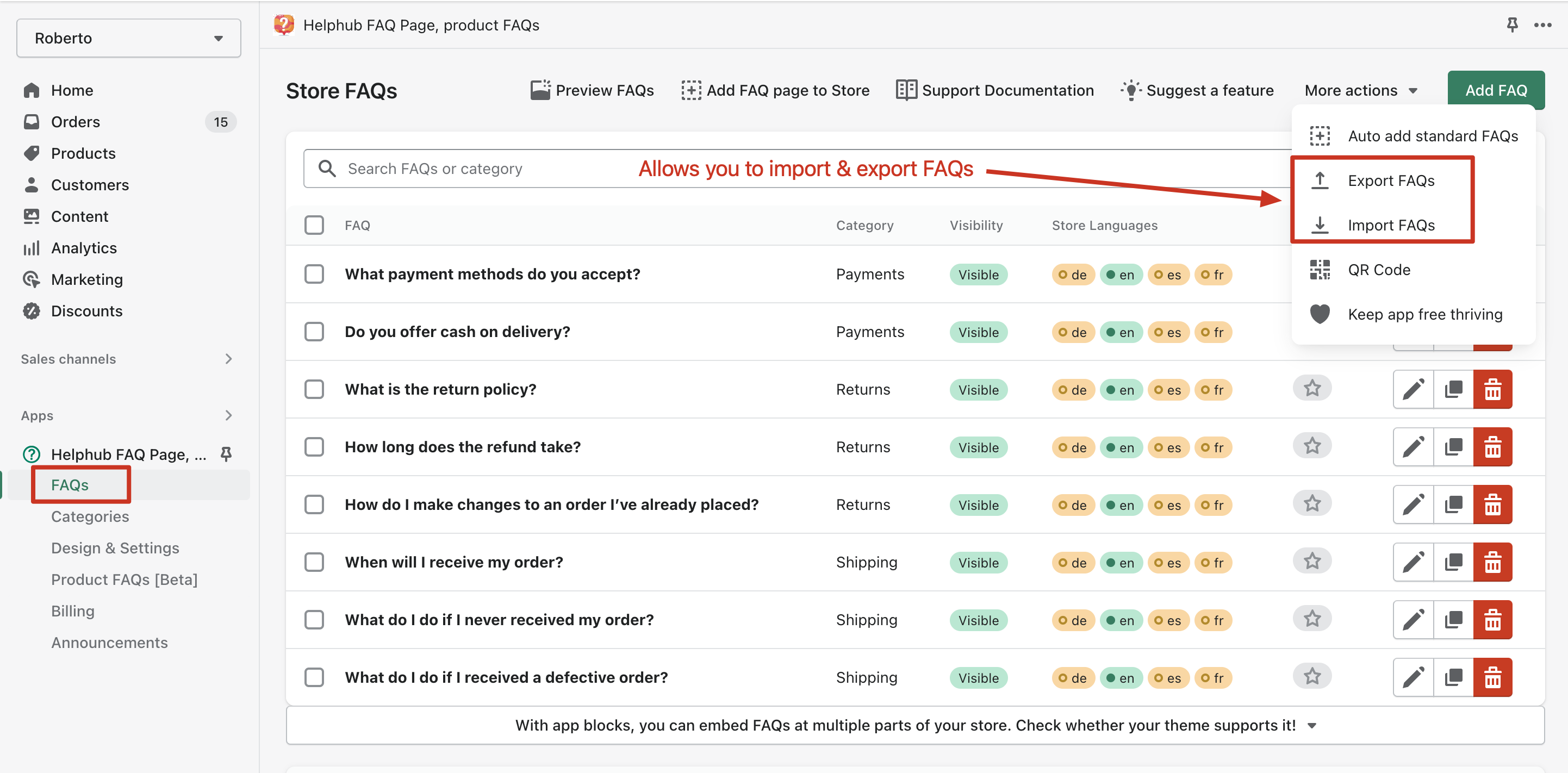Click the 'en' language badge on first FAQ
This screenshot has width=1568, height=773.
coord(1121,275)
